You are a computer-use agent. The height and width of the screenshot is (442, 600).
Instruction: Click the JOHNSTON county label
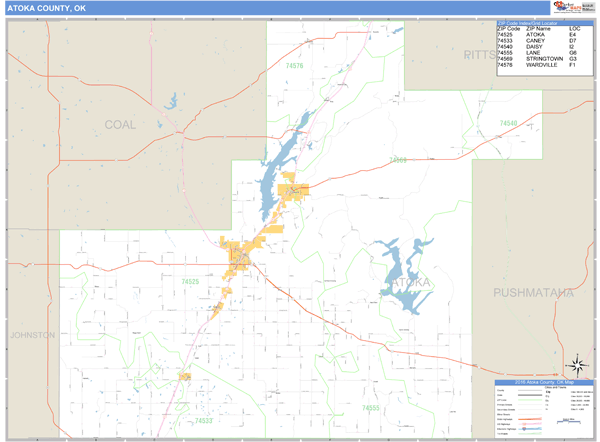tap(32, 335)
